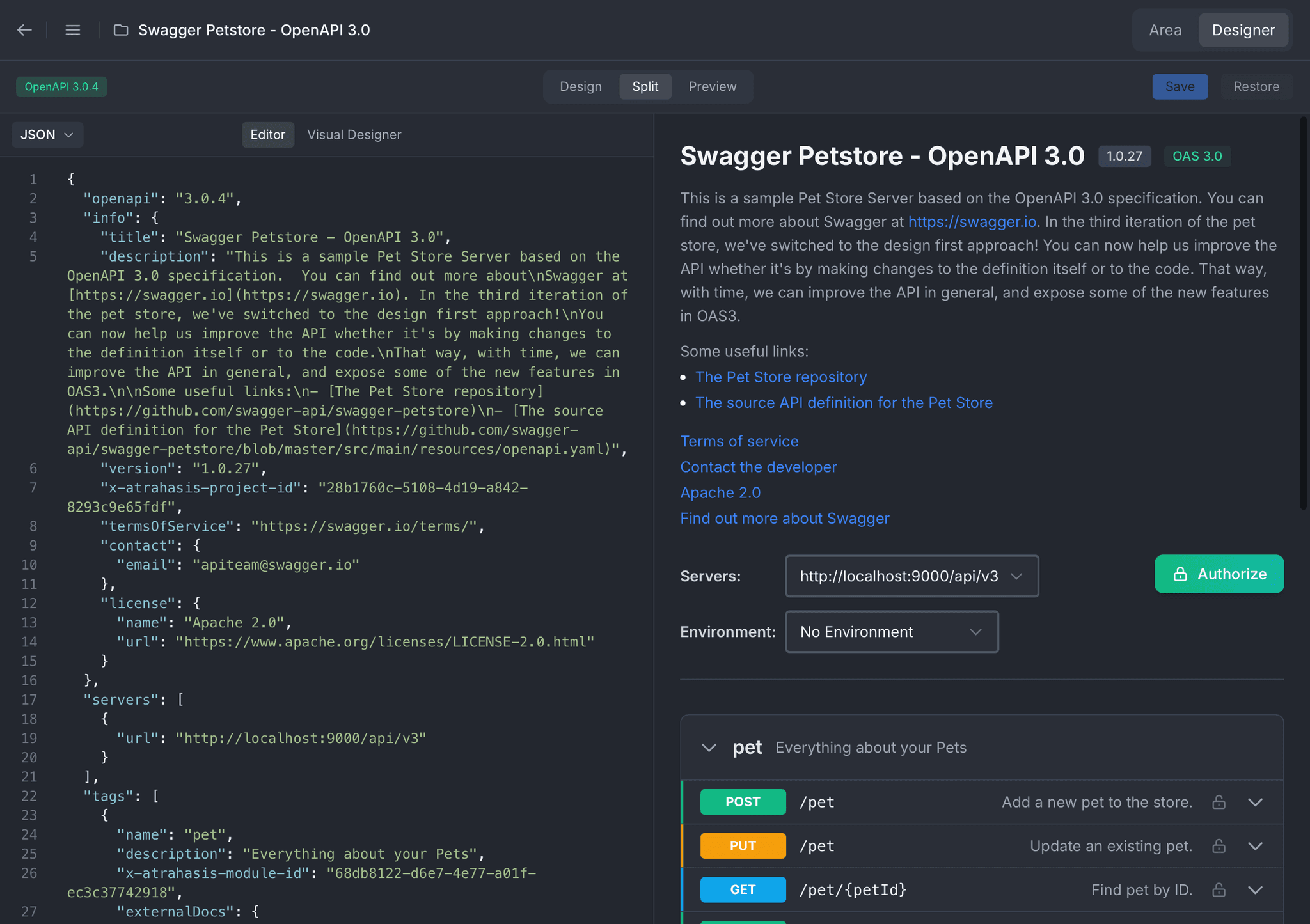This screenshot has height=924, width=1310.
Task: Switch to the Designer view
Action: point(1243,30)
